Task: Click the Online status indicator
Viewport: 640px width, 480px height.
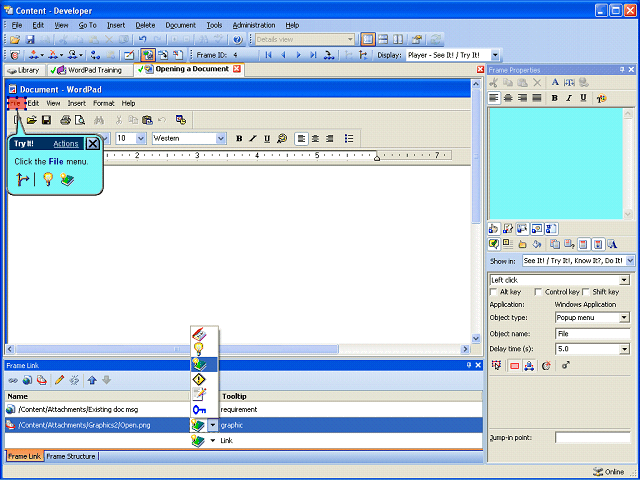Action: pos(608,472)
